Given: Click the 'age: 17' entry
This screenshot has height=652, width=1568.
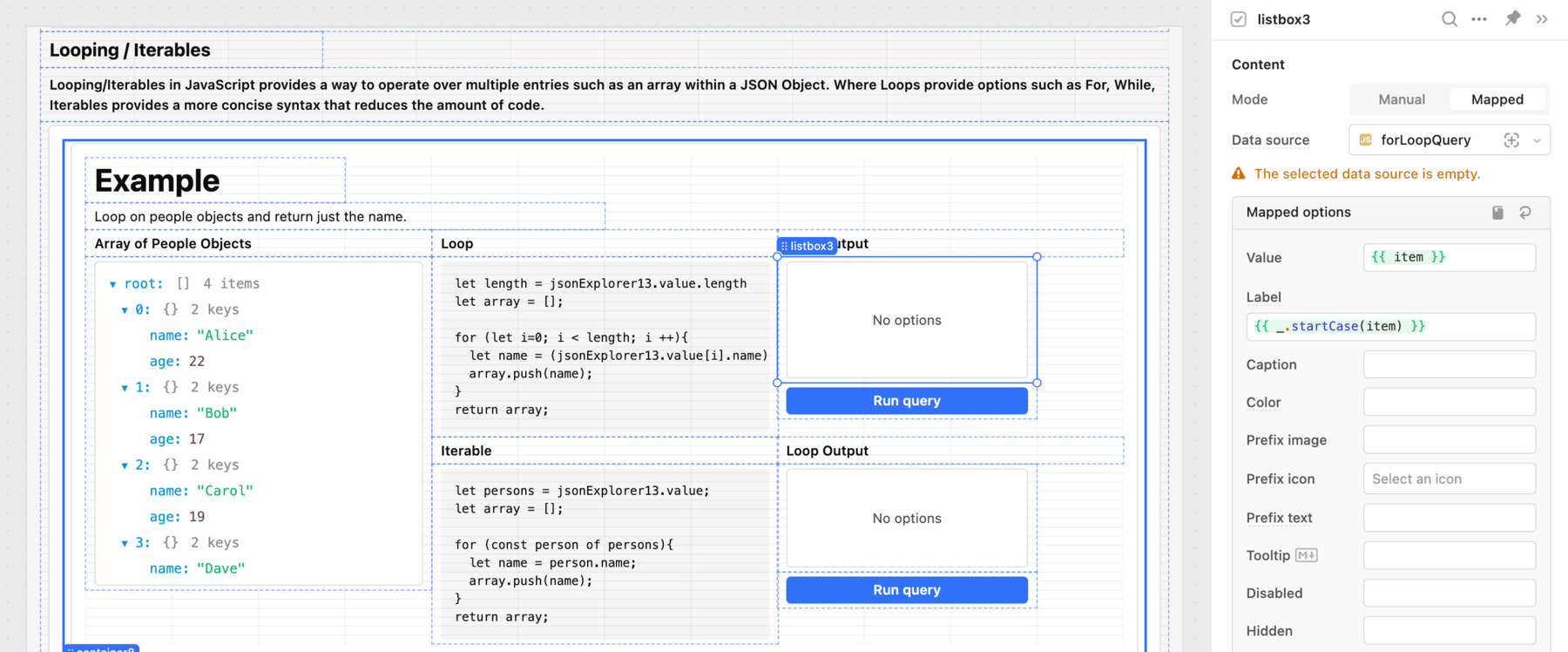Looking at the screenshot, I should coord(177,438).
